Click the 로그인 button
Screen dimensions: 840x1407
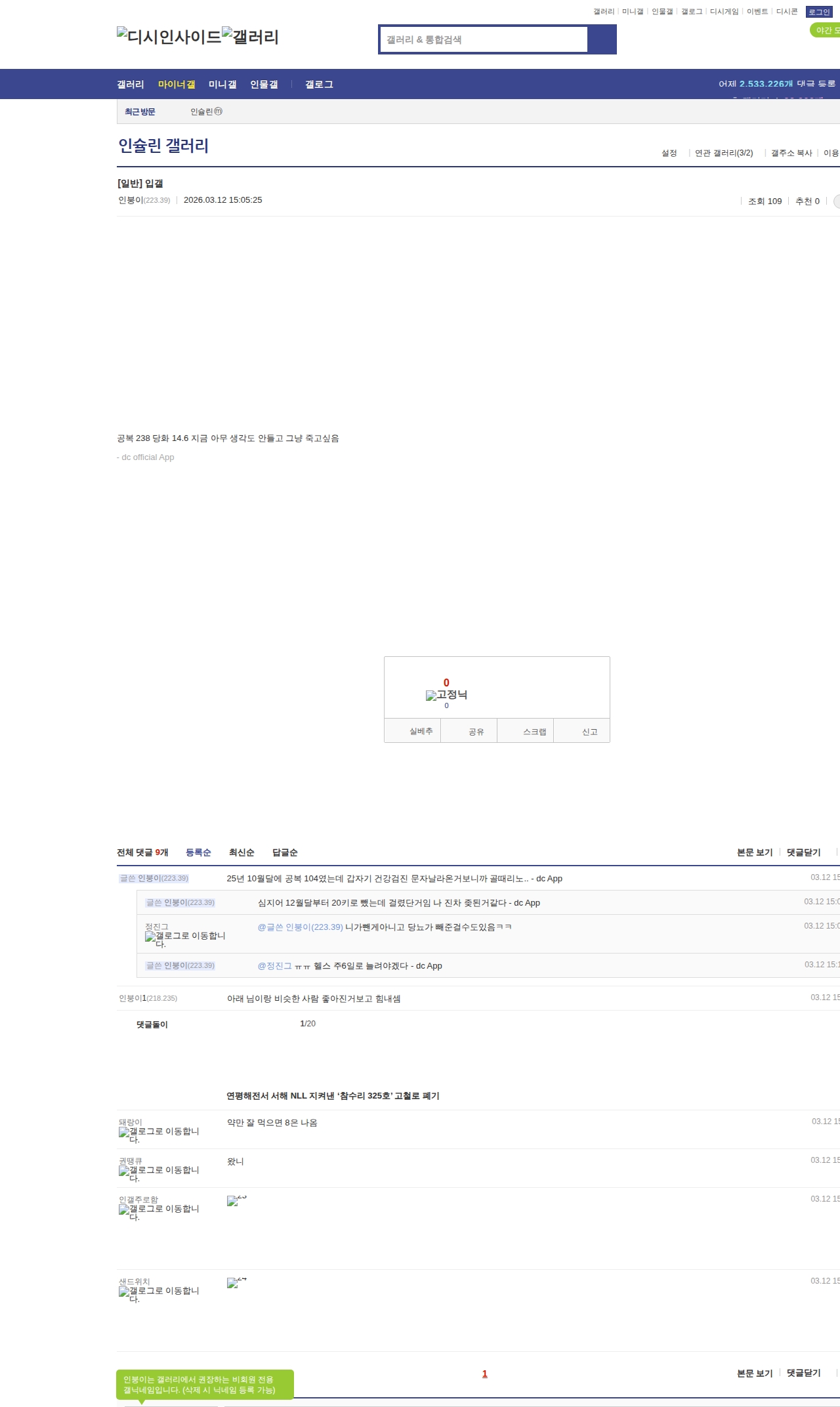pyautogui.click(x=819, y=12)
